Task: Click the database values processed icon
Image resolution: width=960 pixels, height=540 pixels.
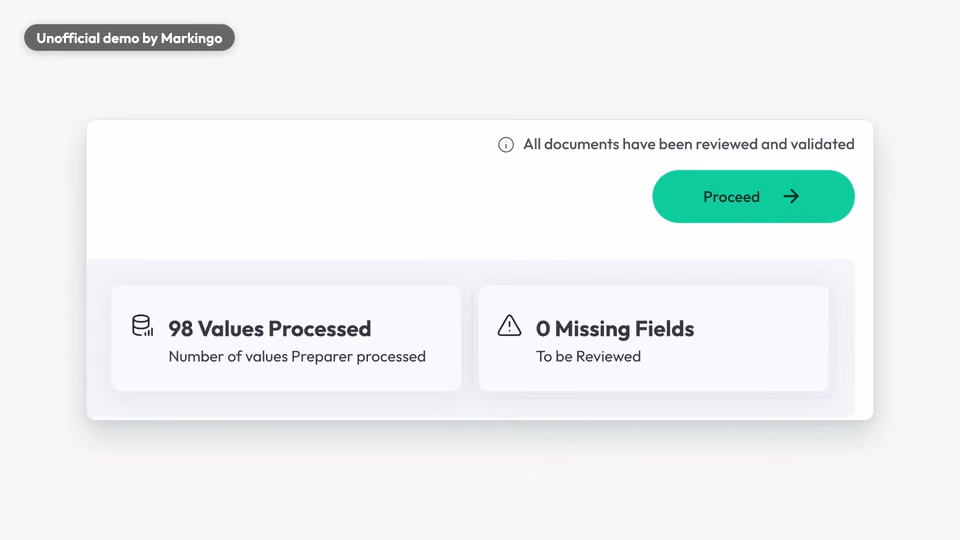Action: [x=143, y=326]
